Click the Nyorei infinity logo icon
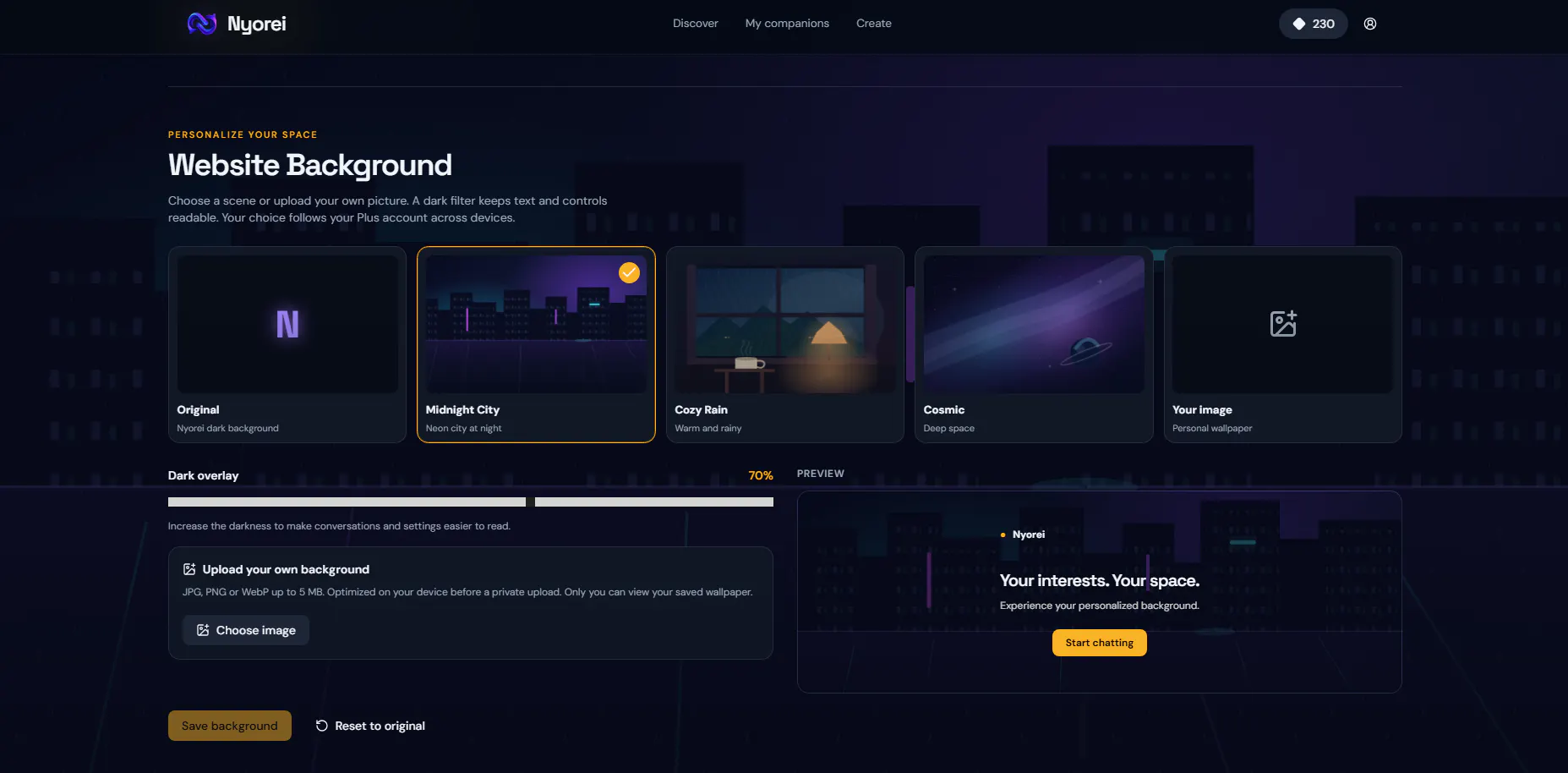This screenshot has height=773, width=1568. point(202,24)
